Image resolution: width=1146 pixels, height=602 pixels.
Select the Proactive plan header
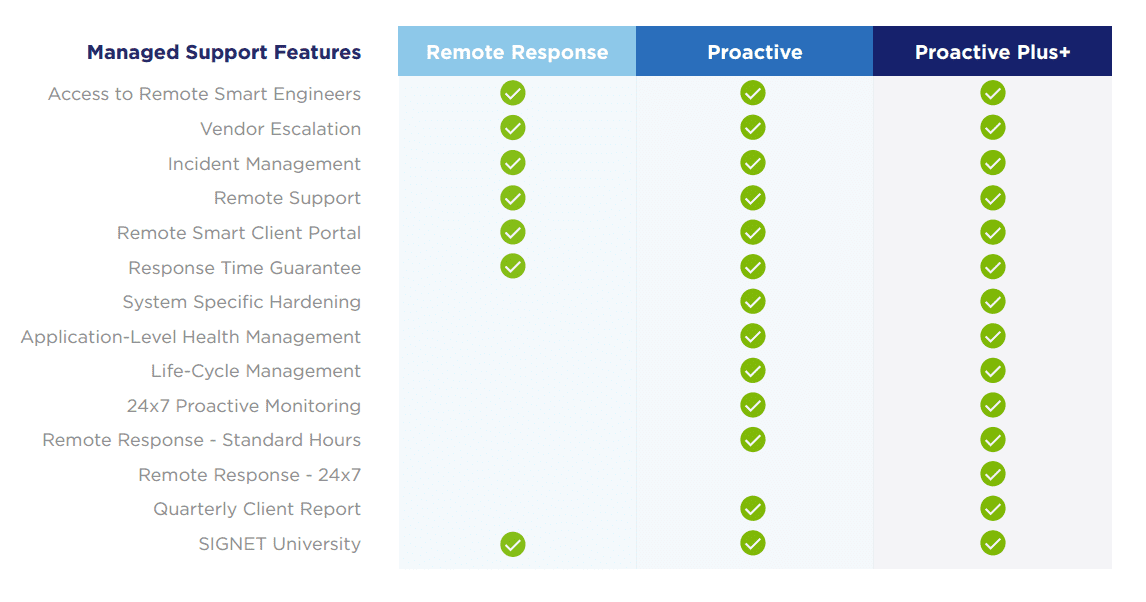point(754,51)
